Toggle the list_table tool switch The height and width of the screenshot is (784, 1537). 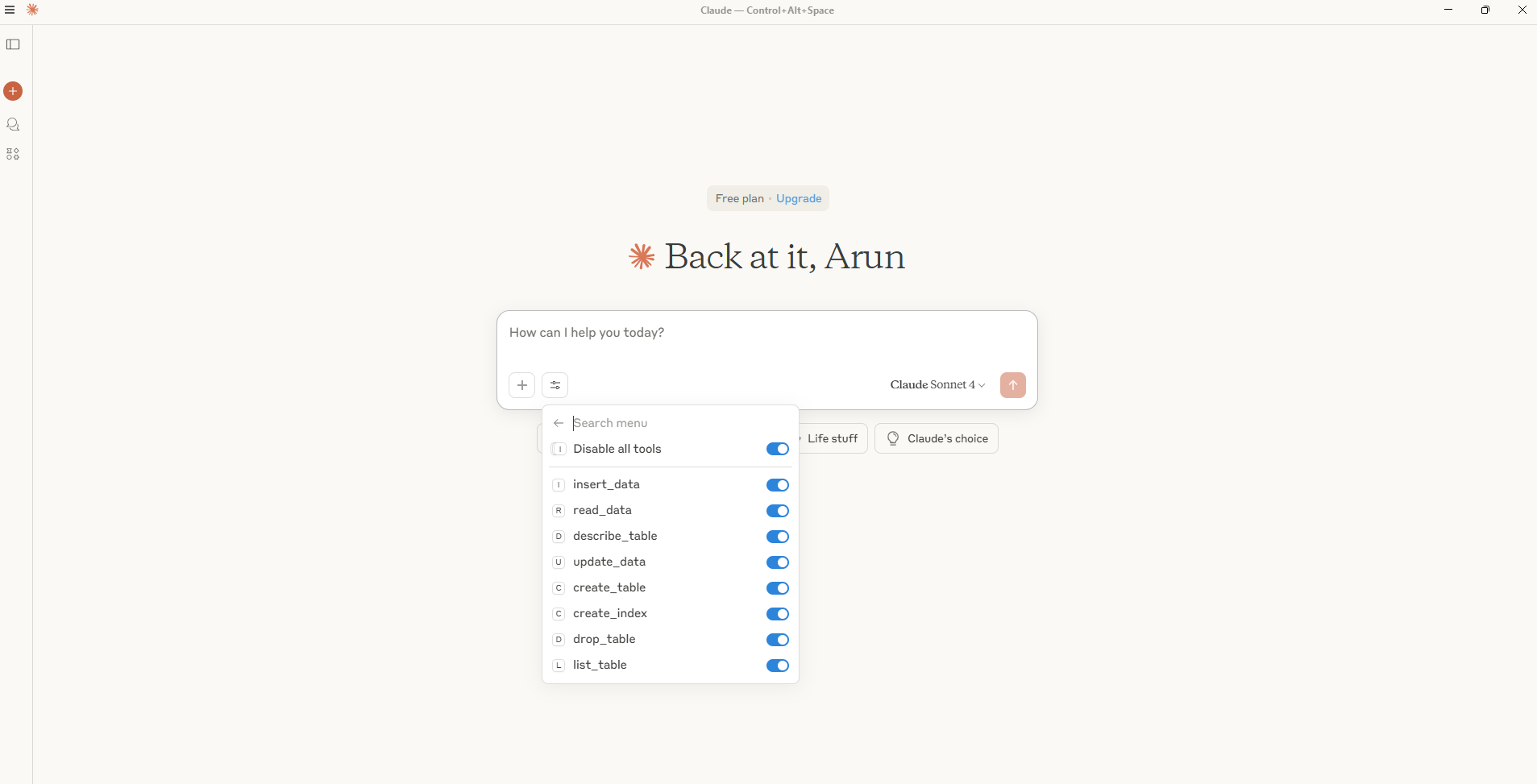[x=778, y=666]
